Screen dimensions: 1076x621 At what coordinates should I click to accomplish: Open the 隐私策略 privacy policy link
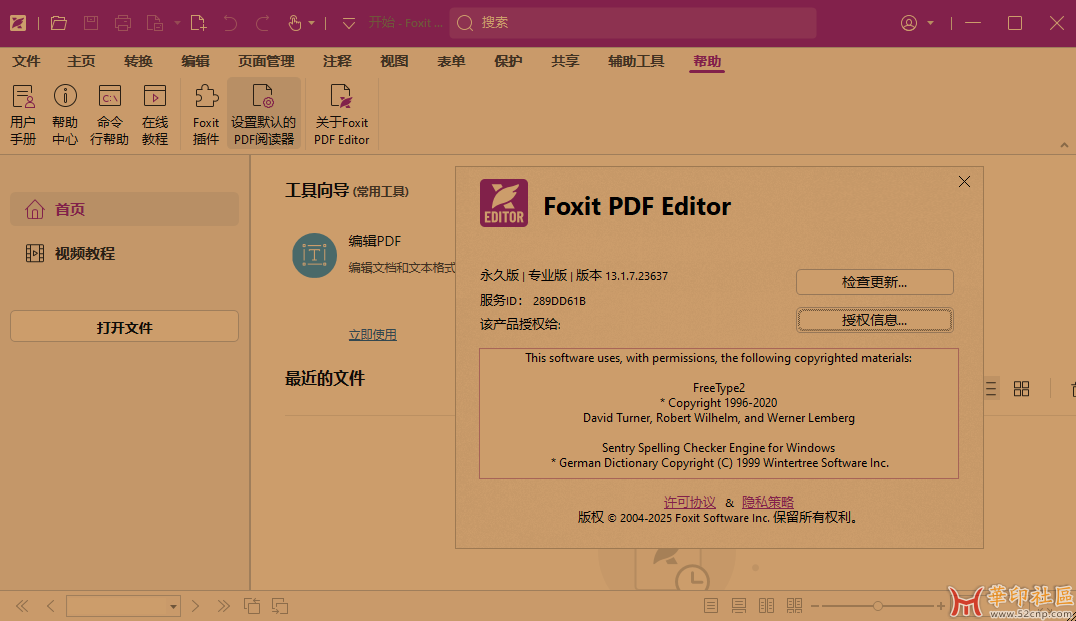coord(767,502)
